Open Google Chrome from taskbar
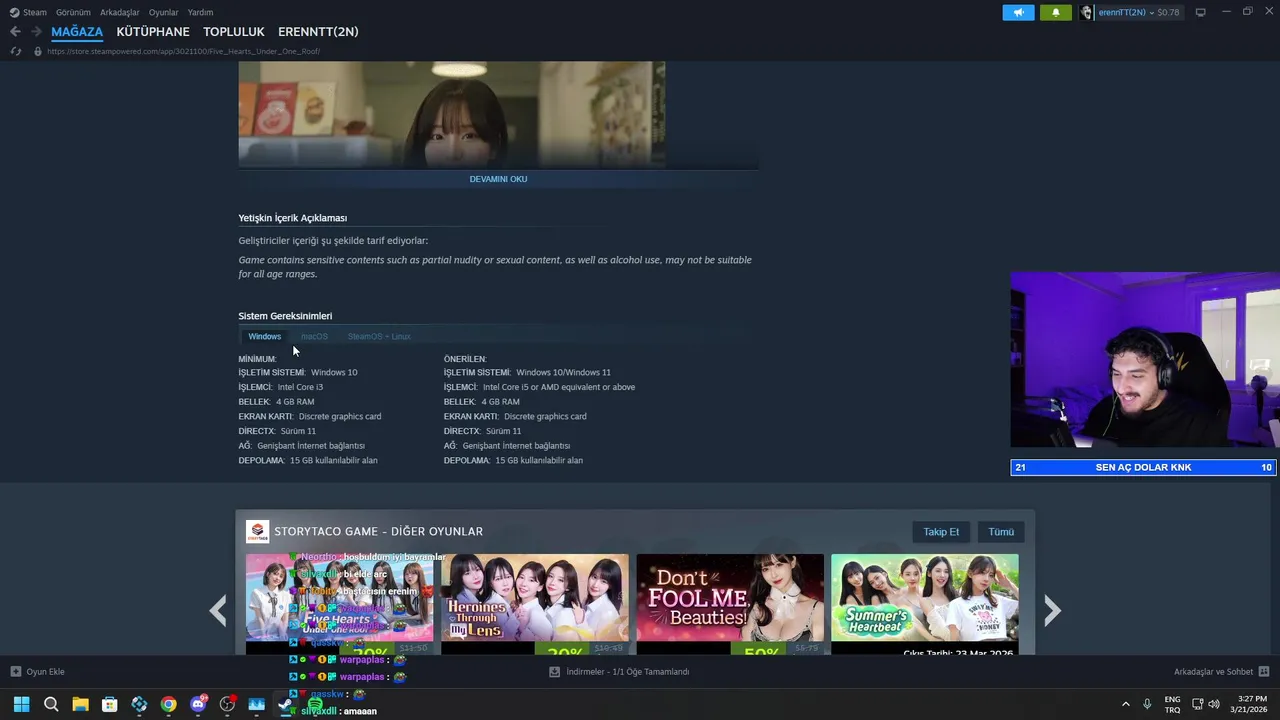This screenshot has width=1280, height=720. (x=168, y=704)
